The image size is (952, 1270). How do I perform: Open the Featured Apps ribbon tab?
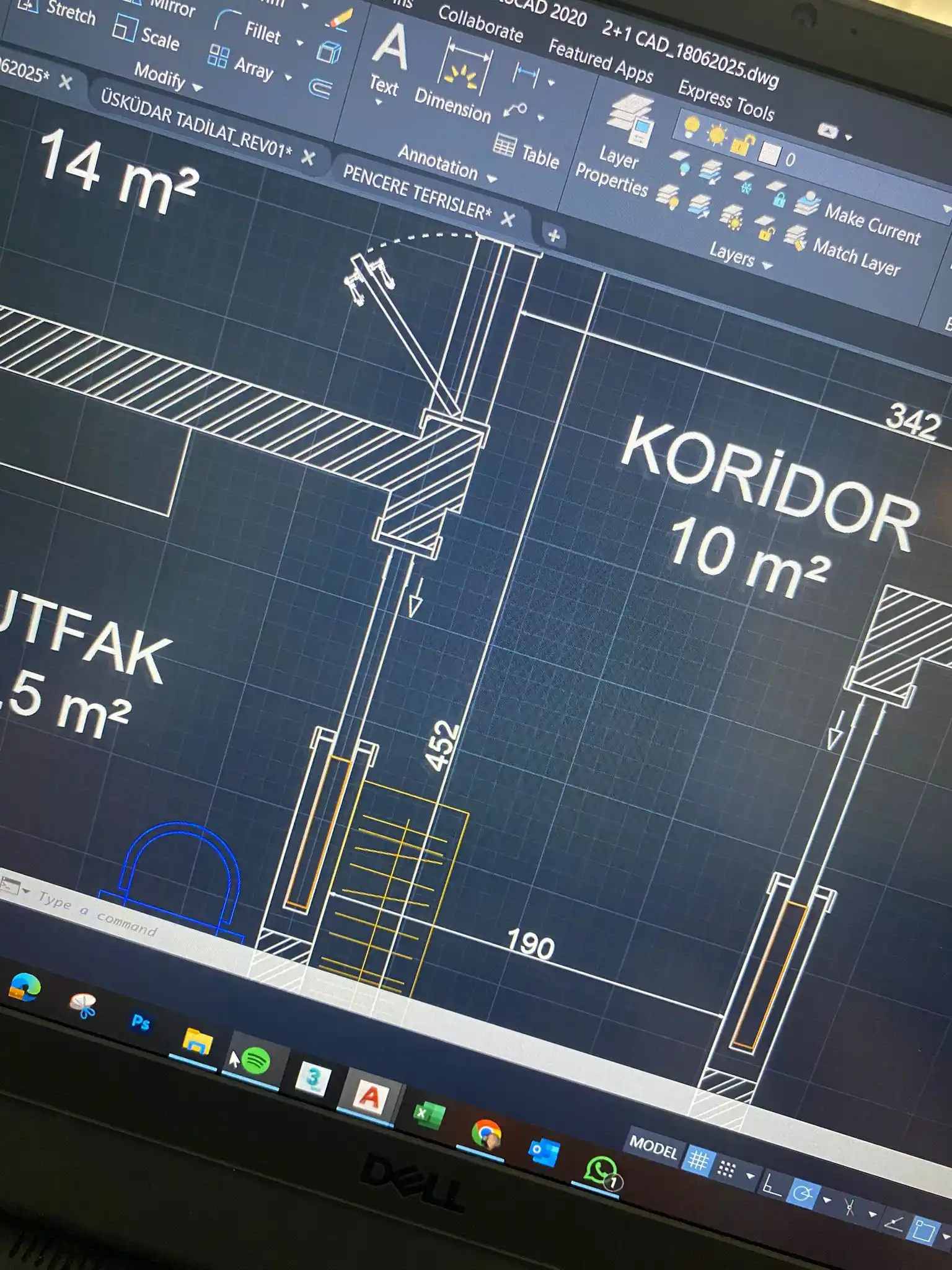(x=601, y=61)
